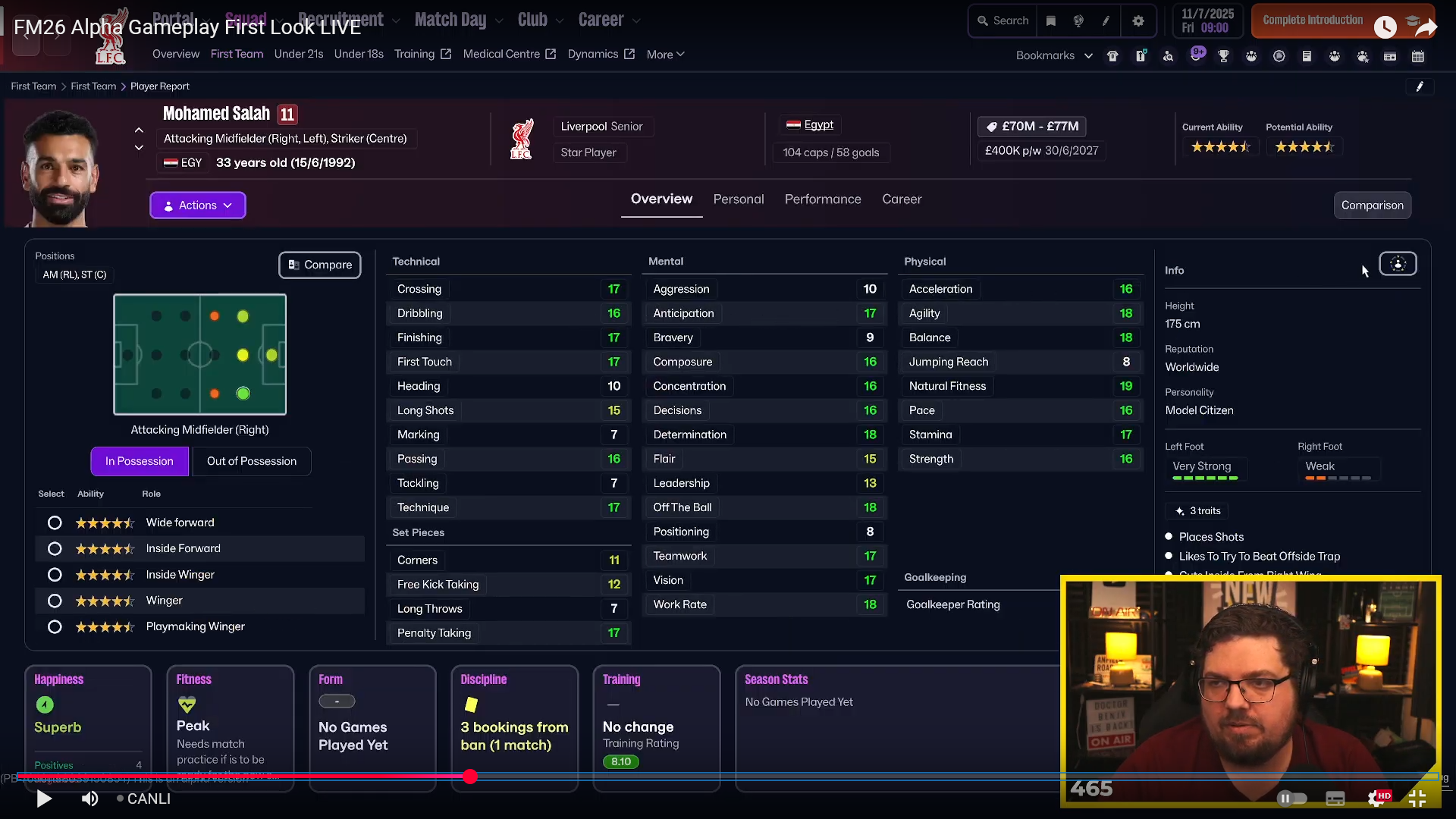Open the Actions dropdown

[197, 206]
